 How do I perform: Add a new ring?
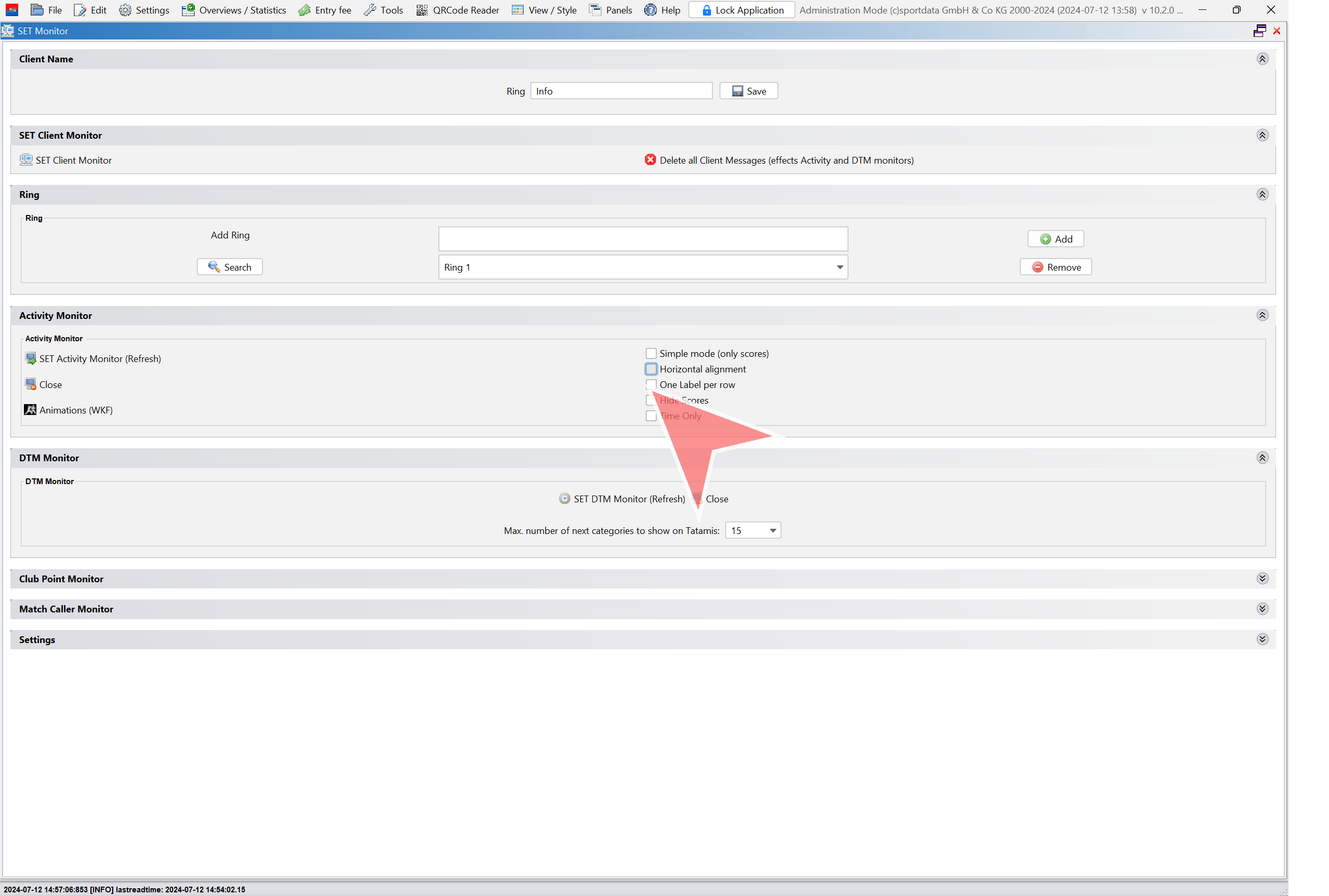pyautogui.click(x=1055, y=239)
